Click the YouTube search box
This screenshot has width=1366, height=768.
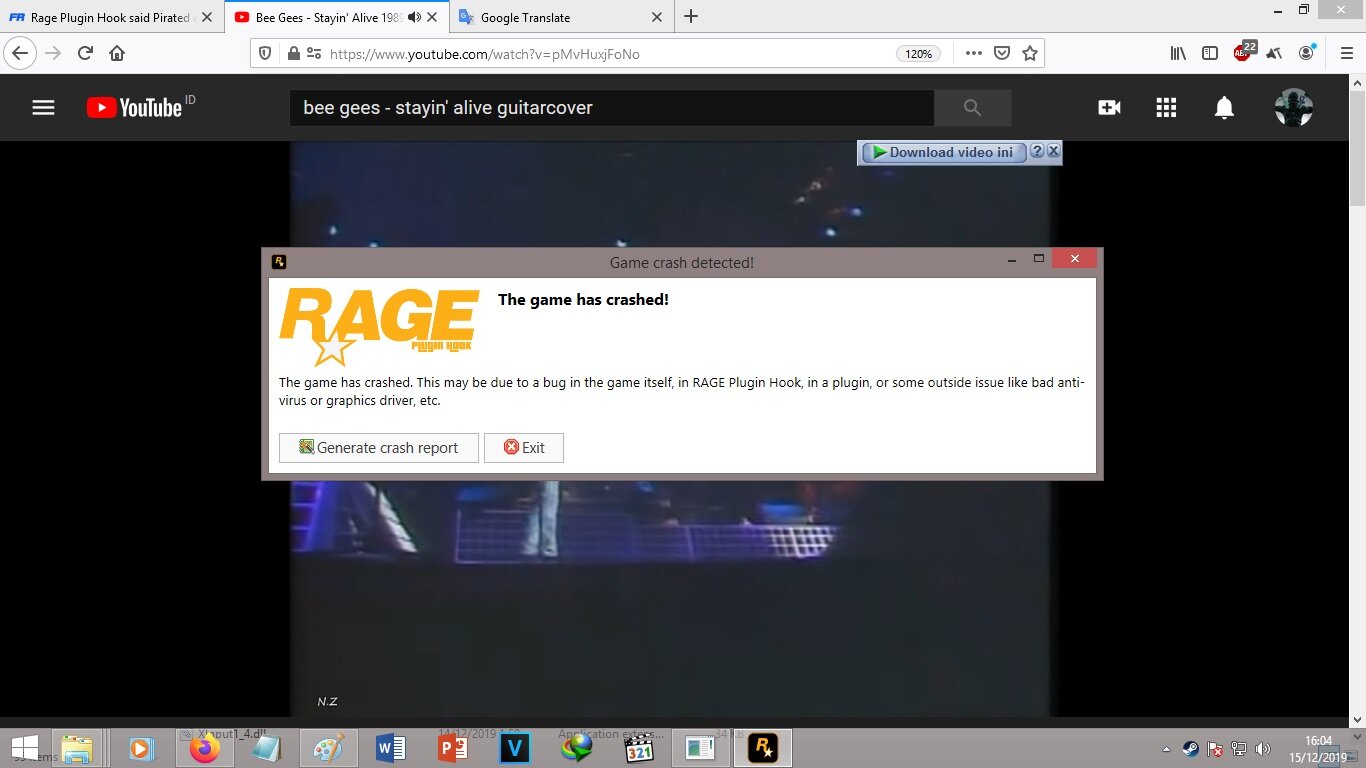[x=612, y=107]
